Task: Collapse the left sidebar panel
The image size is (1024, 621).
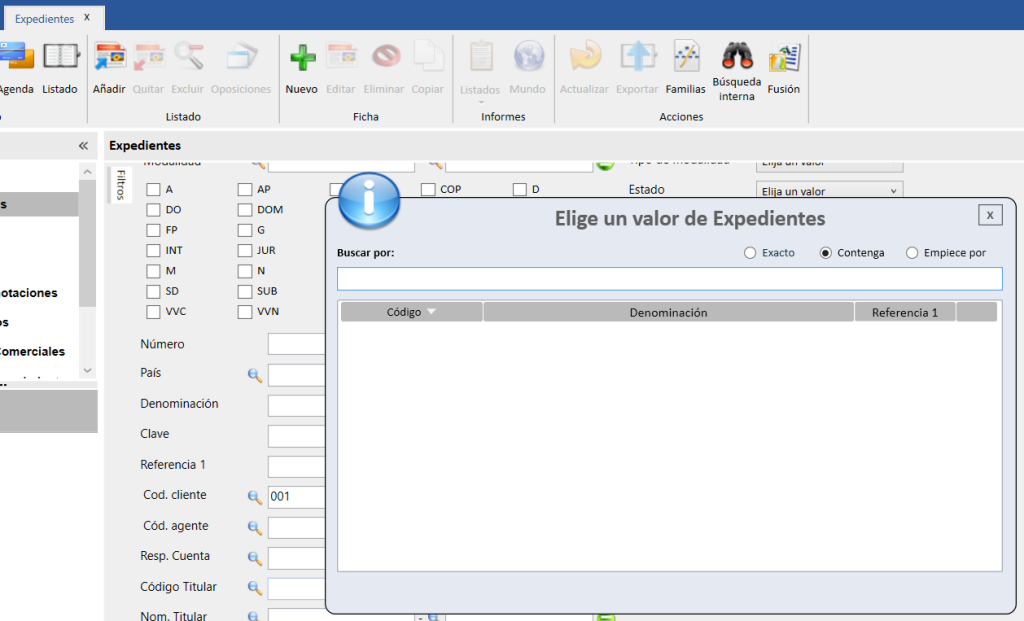Action: 83,146
